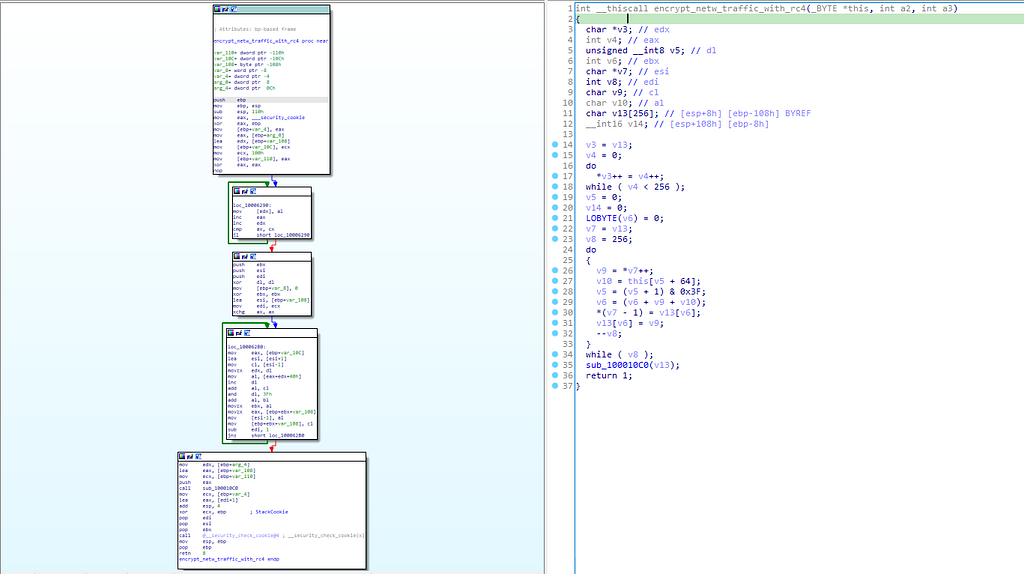The image size is (1024, 574).
Task: Open node color picker on loc_10006290 block
Action: [237, 191]
